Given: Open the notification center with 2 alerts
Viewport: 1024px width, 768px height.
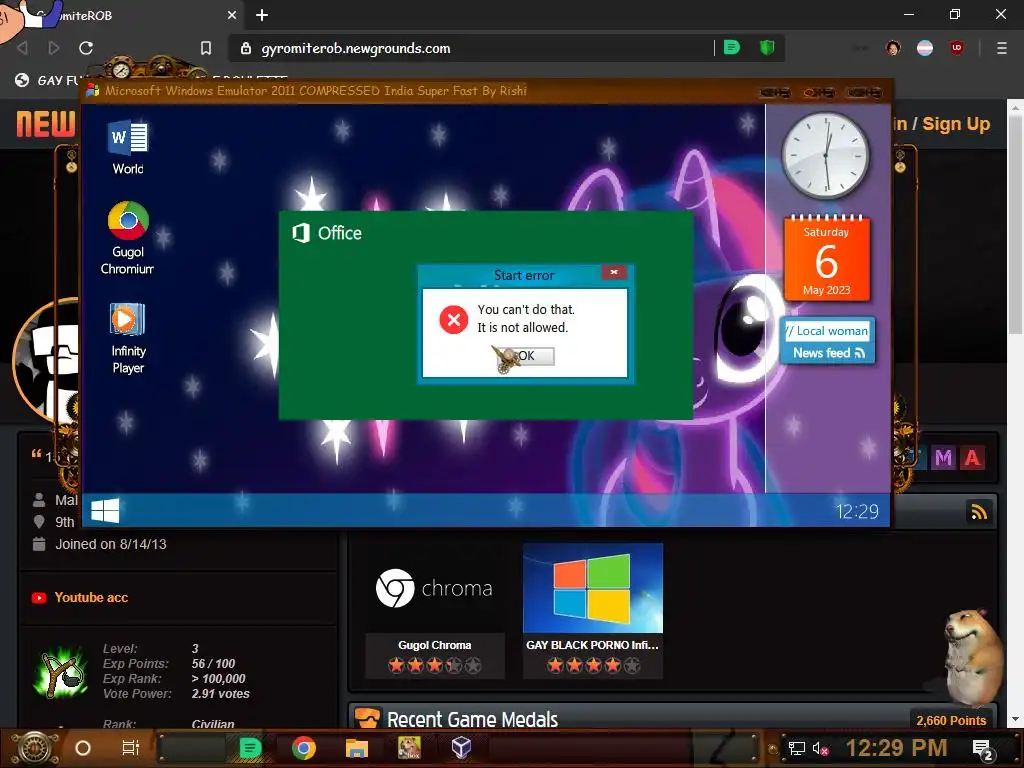Looking at the screenshot, I should (982, 749).
